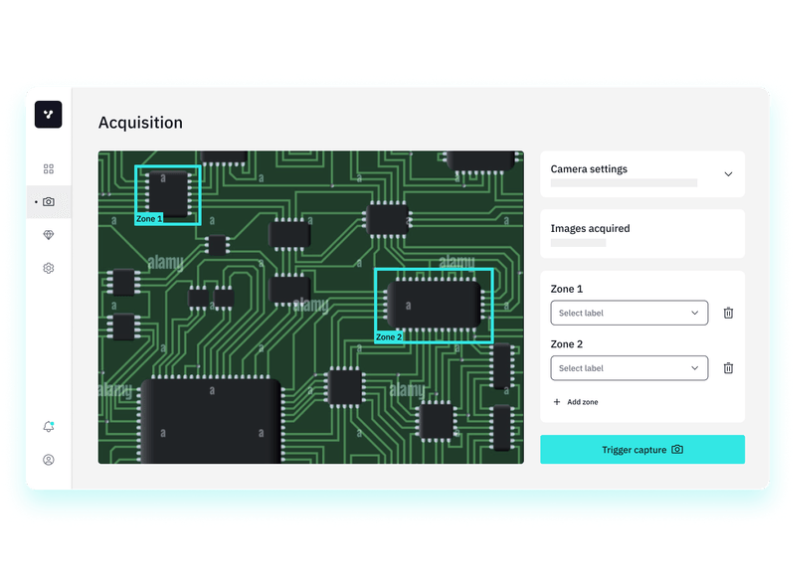The width and height of the screenshot is (793, 564).
Task: Click the app logo in the sidebar
Action: (48, 115)
